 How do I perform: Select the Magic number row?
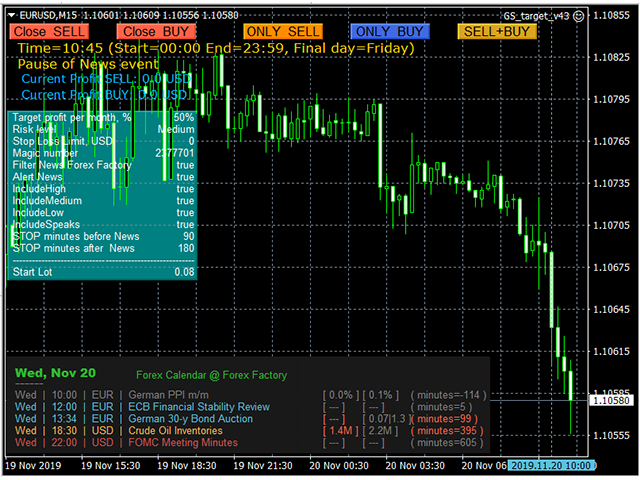pos(103,153)
